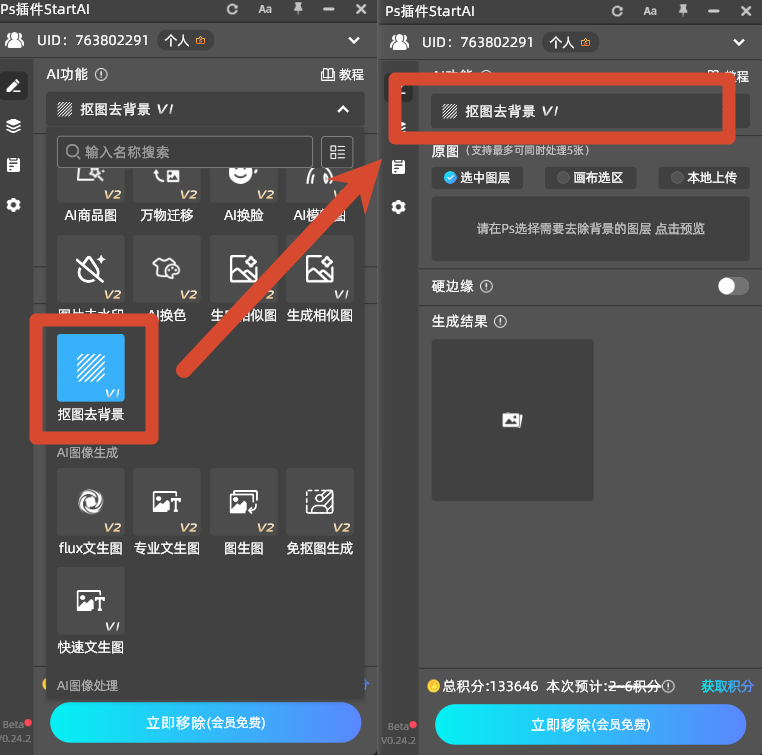Click 输入名称搜索 search field
The height and width of the screenshot is (755, 762).
(x=185, y=152)
